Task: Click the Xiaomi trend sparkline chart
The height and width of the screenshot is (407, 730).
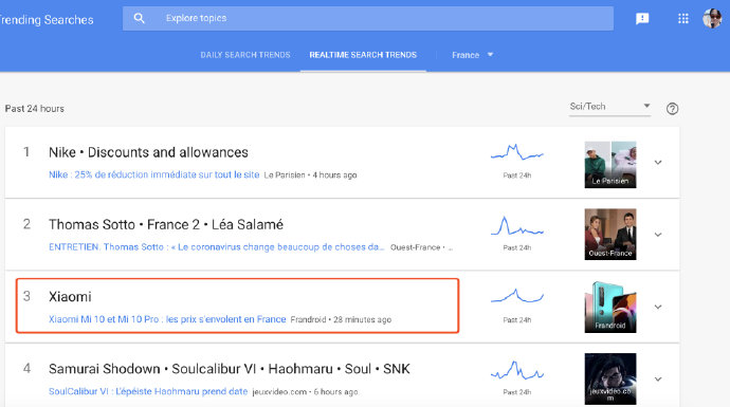Action: 517,297
